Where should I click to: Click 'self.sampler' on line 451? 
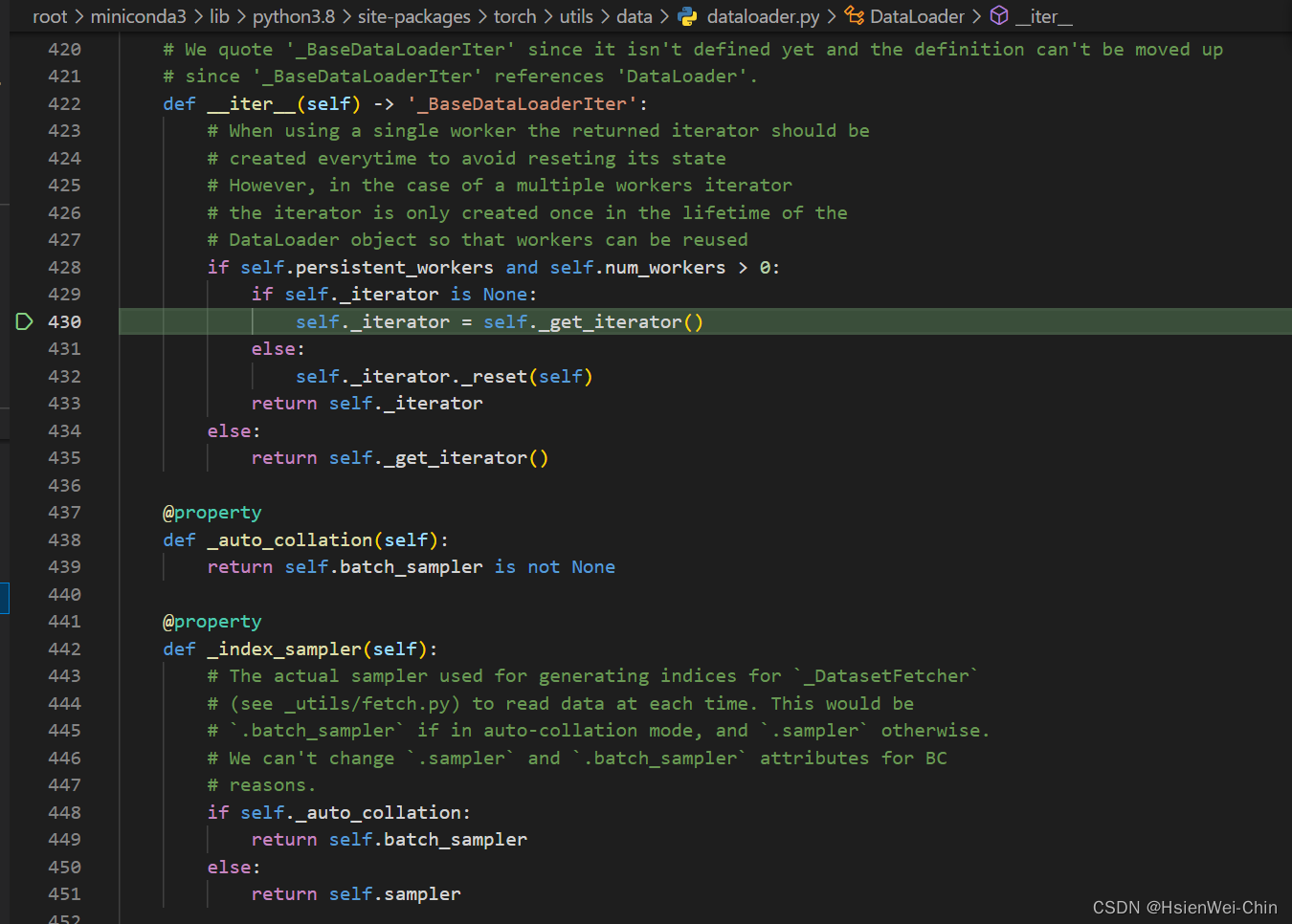click(x=394, y=893)
